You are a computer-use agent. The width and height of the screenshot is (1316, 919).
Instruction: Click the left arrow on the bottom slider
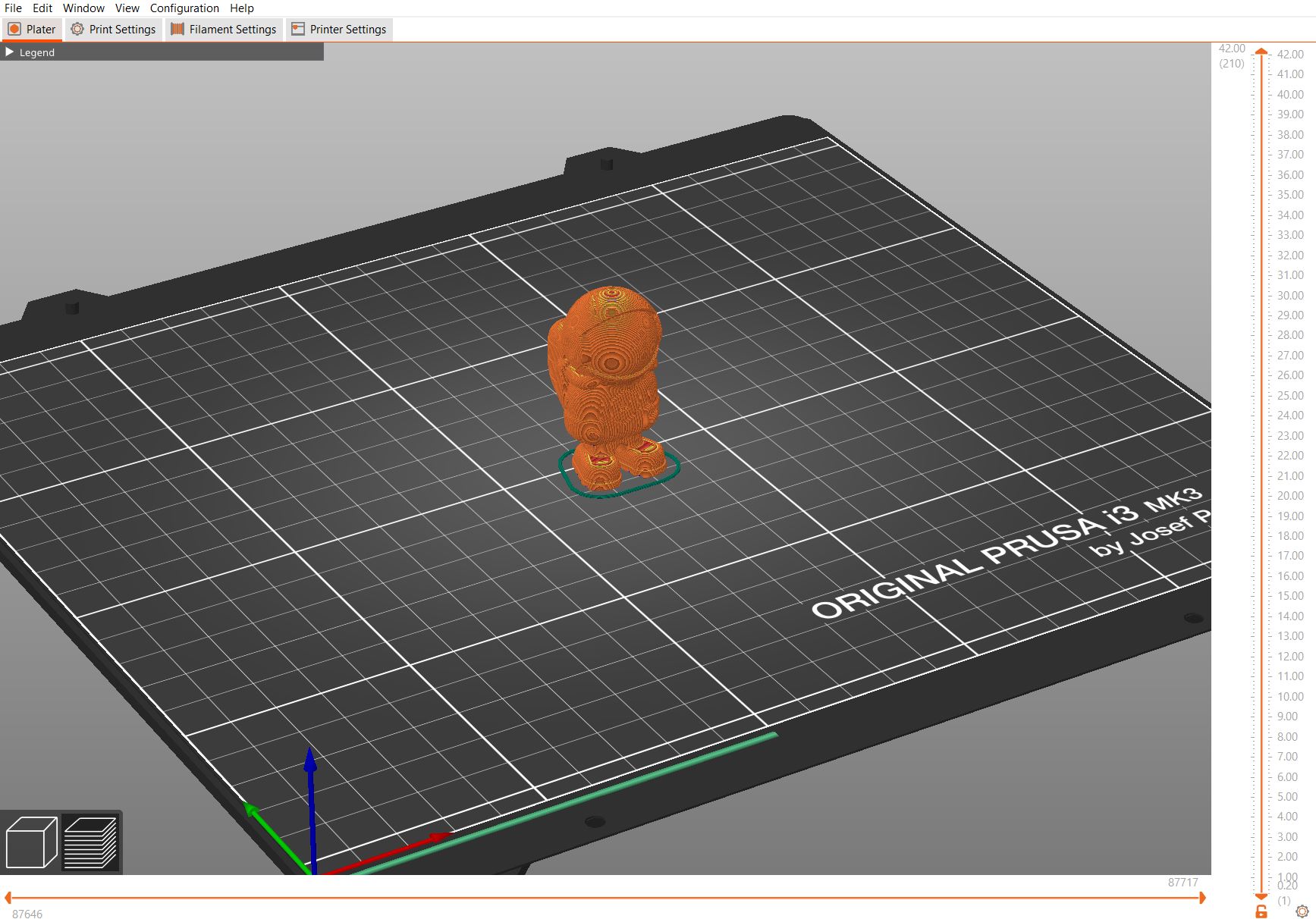[x=8, y=898]
